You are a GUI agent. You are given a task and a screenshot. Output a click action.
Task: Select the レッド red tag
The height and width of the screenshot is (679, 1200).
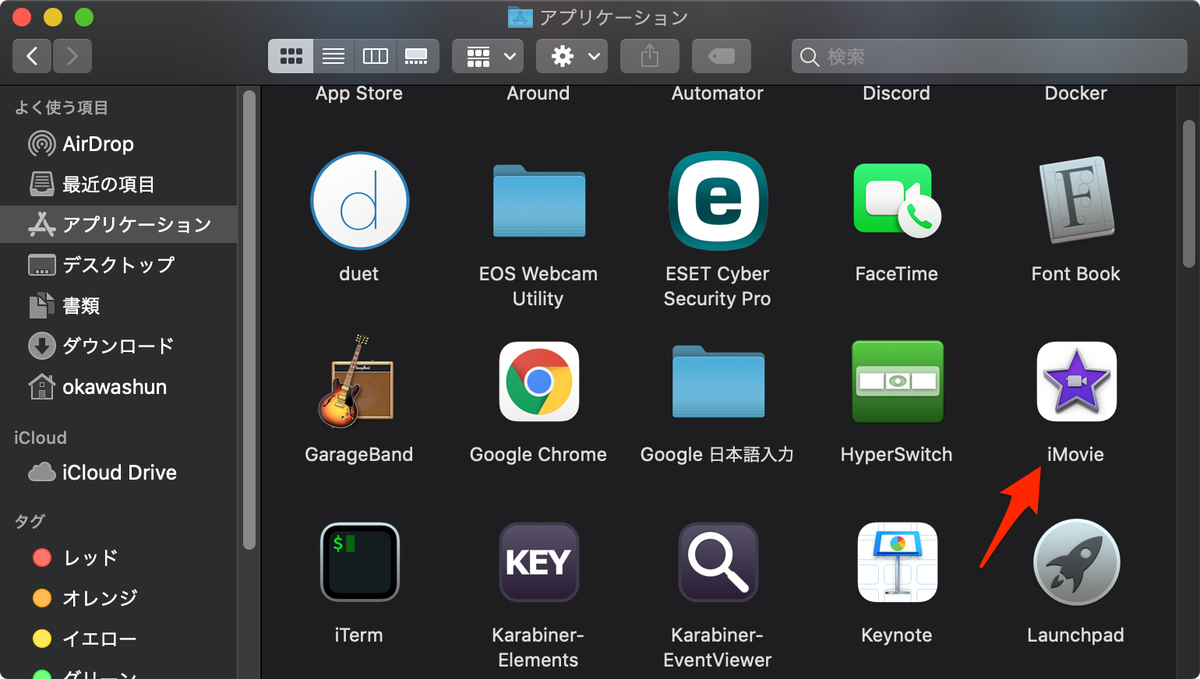pyautogui.click(x=118, y=557)
